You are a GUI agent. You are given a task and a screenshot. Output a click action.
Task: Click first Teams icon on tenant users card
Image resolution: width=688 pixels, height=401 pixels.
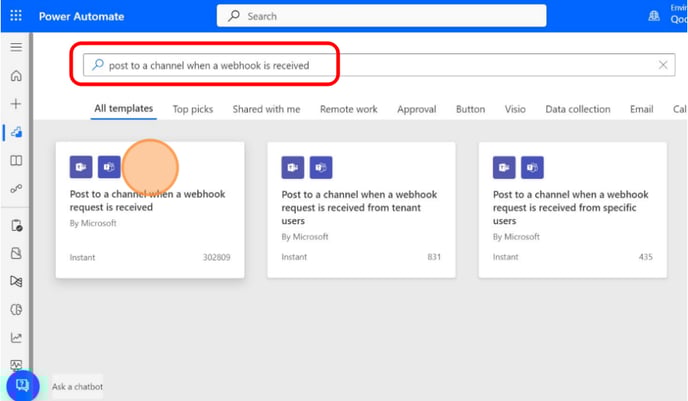293,167
